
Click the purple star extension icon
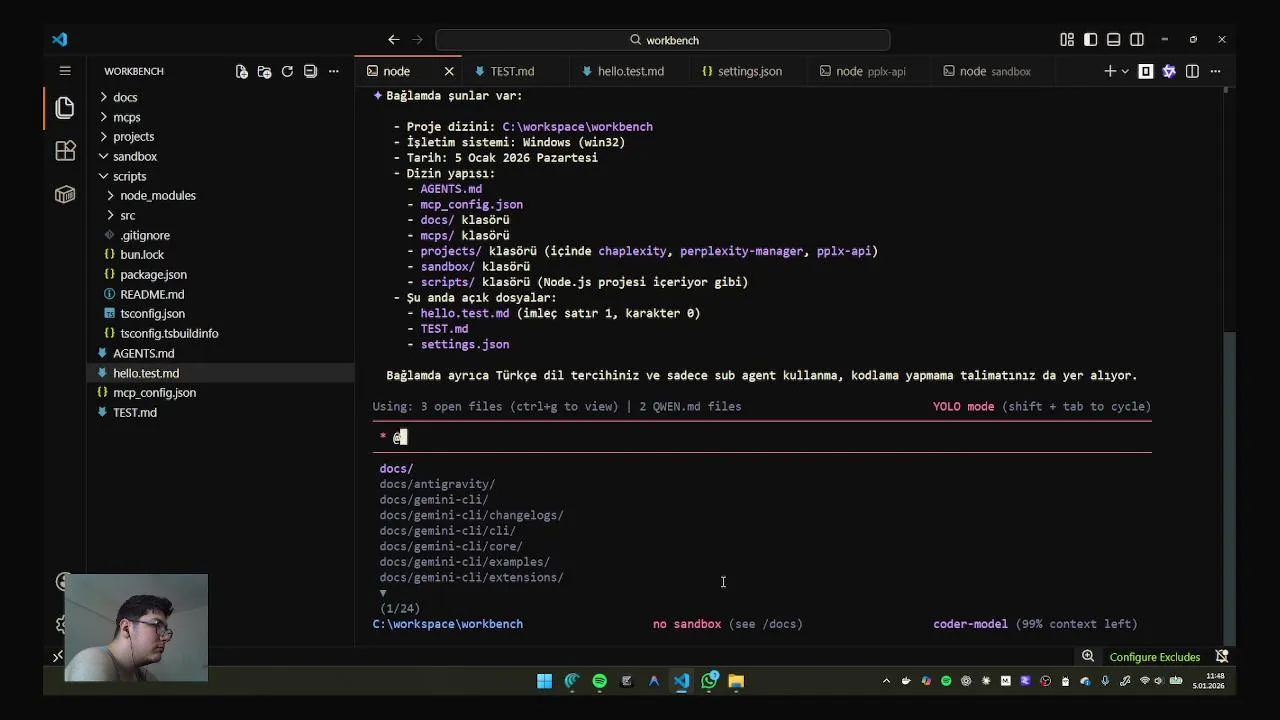pos(1169,71)
